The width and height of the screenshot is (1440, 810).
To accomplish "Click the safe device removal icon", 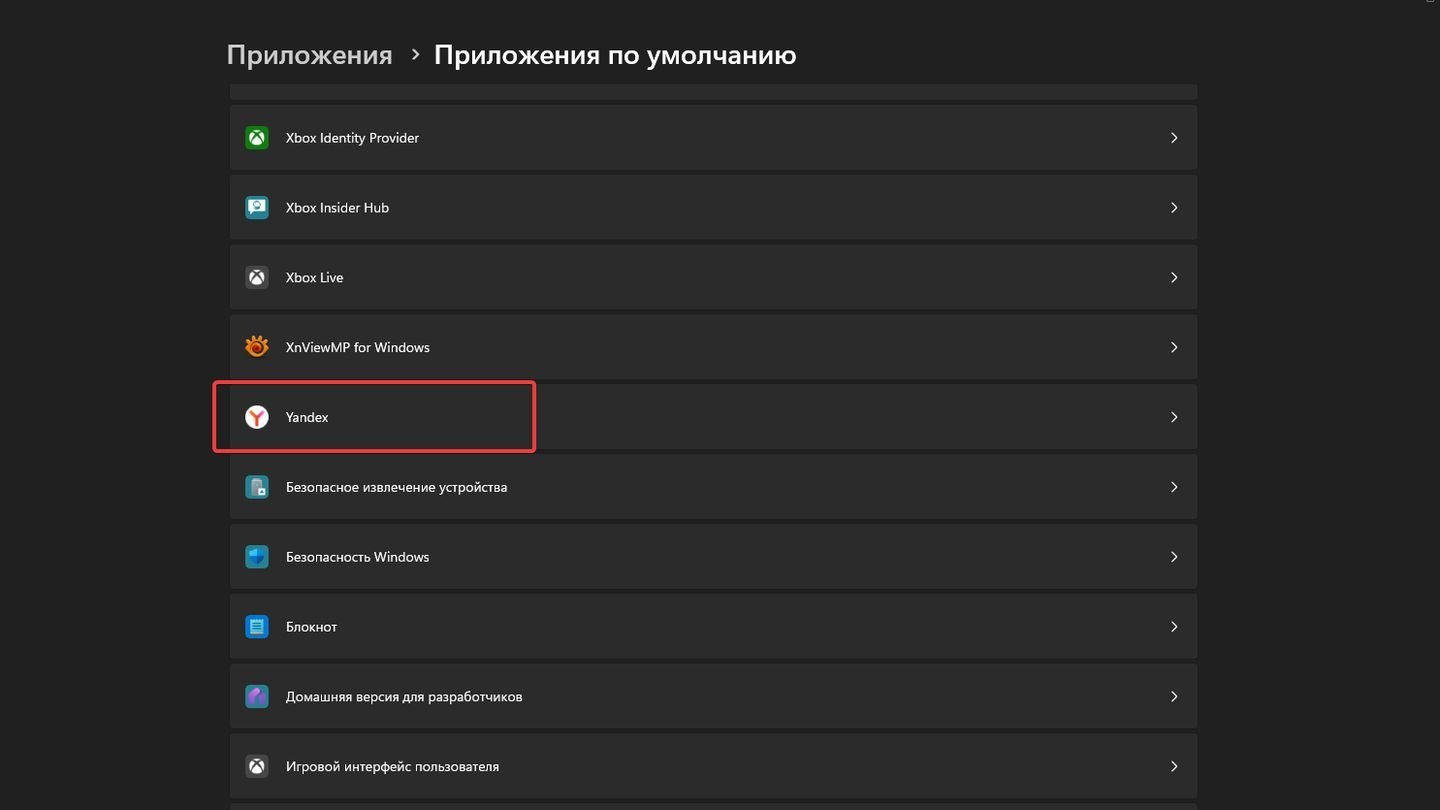I will point(257,487).
